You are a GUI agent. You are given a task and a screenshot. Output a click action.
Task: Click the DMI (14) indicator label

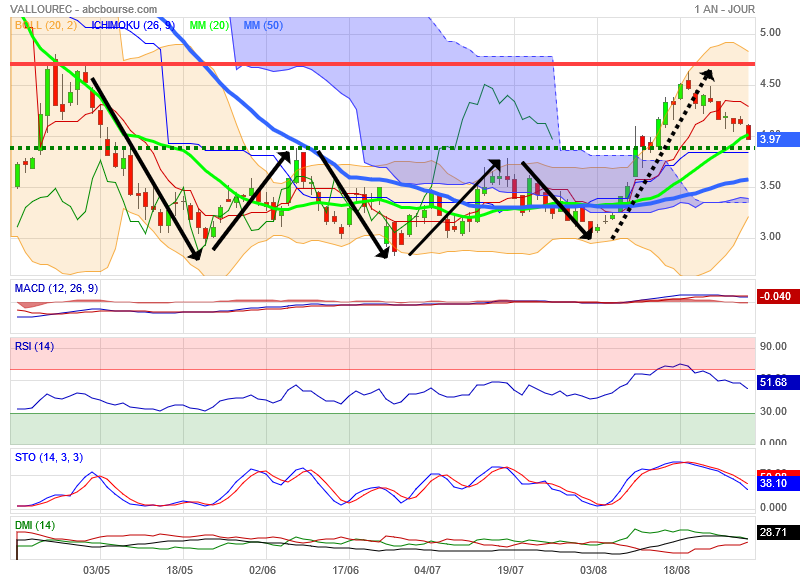pos(35,525)
